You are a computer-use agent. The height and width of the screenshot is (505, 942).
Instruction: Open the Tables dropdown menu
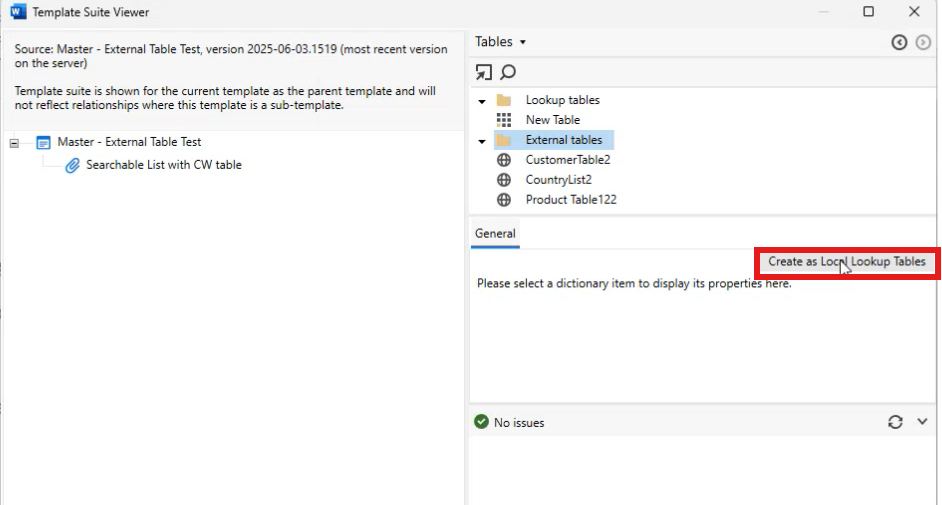pos(501,42)
